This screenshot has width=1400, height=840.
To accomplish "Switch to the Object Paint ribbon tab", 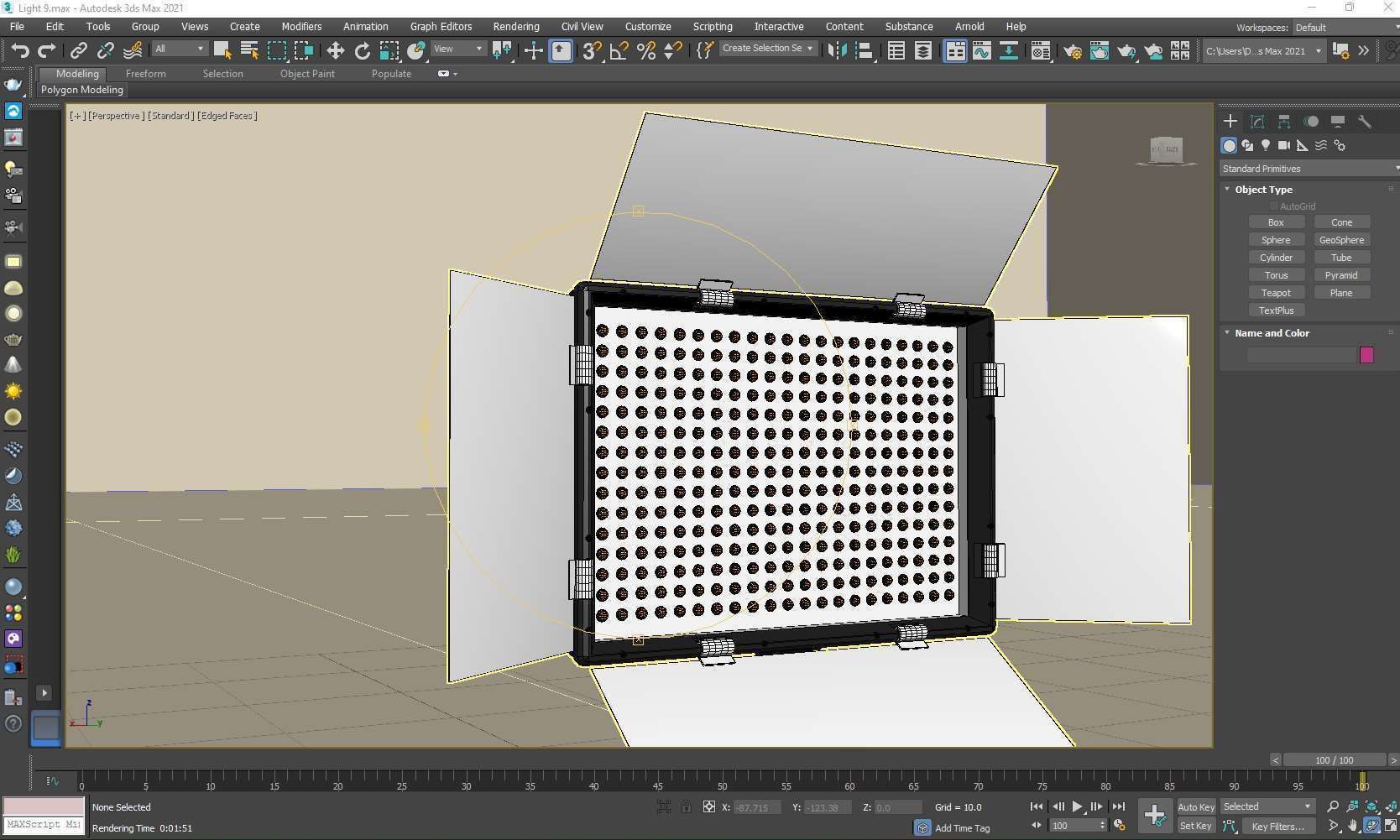I will point(307,74).
